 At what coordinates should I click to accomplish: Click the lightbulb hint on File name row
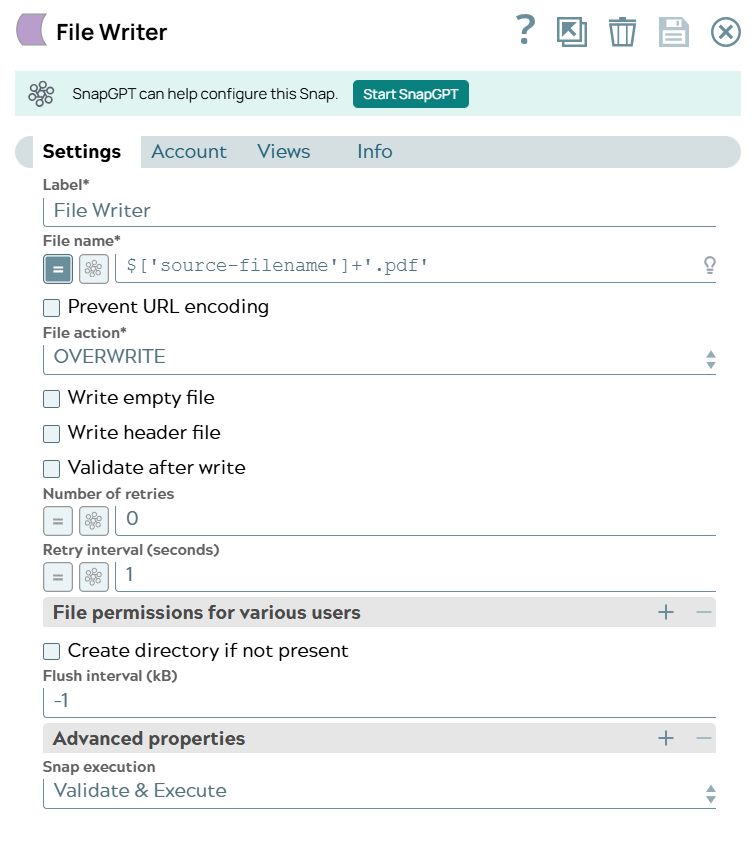(x=710, y=263)
